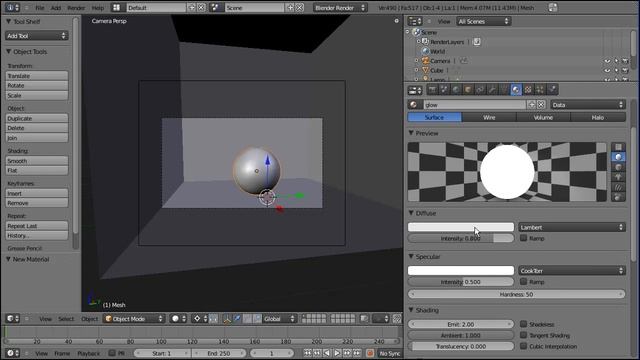Toggle visibility eye for Camera
This screenshot has height=360, width=640.
pos(607,61)
